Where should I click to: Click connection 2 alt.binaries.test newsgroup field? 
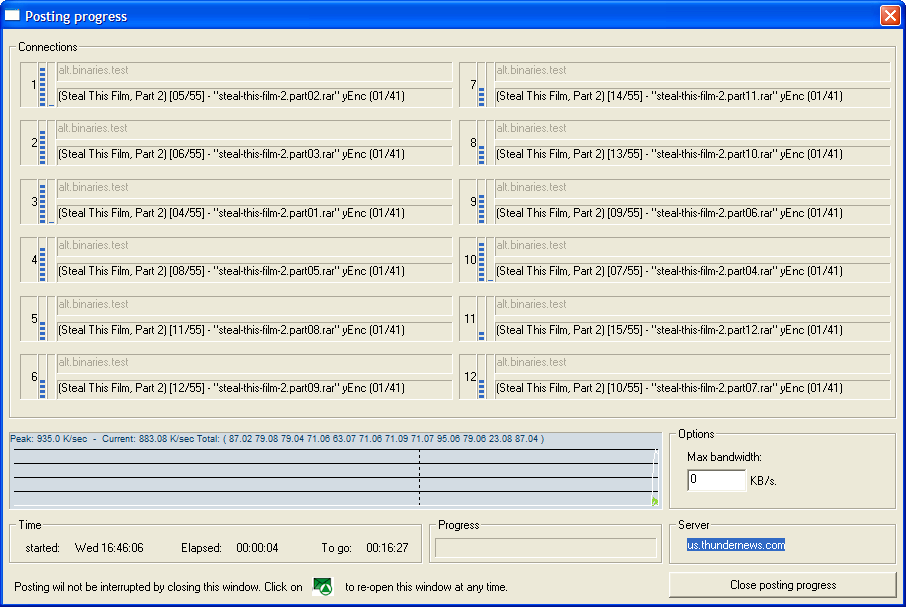tap(254, 129)
